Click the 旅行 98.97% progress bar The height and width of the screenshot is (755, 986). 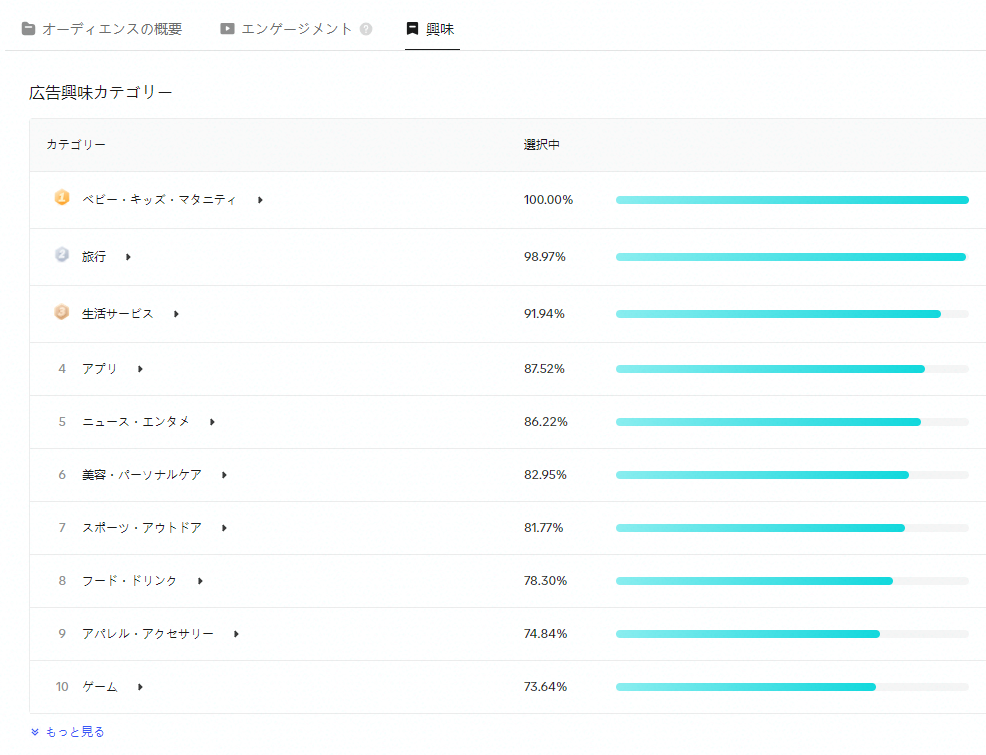[790, 257]
